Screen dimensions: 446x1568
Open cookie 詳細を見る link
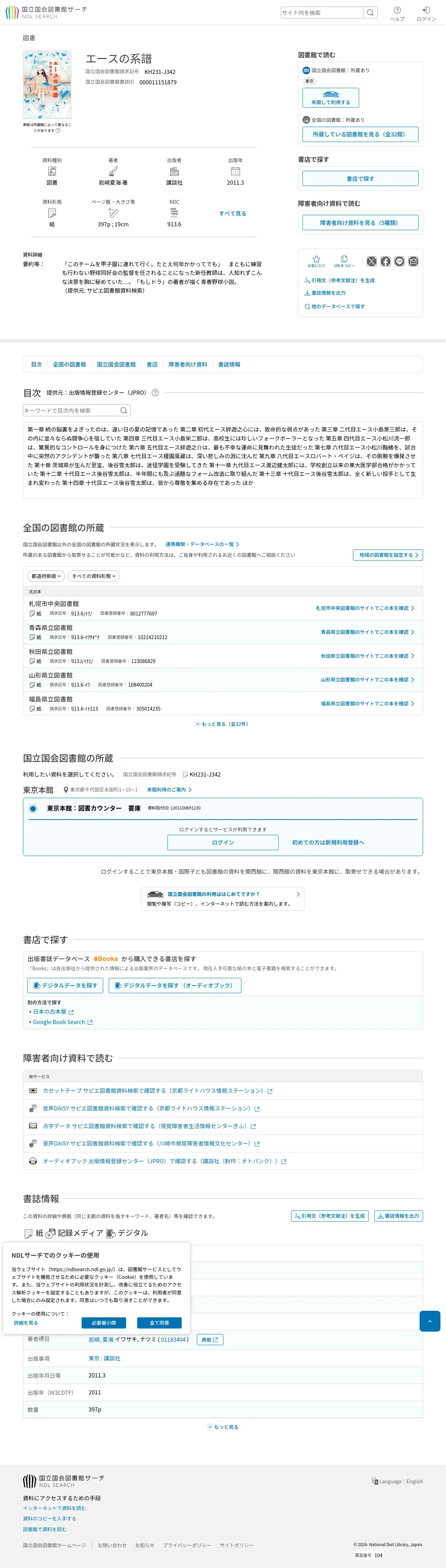point(26,1323)
